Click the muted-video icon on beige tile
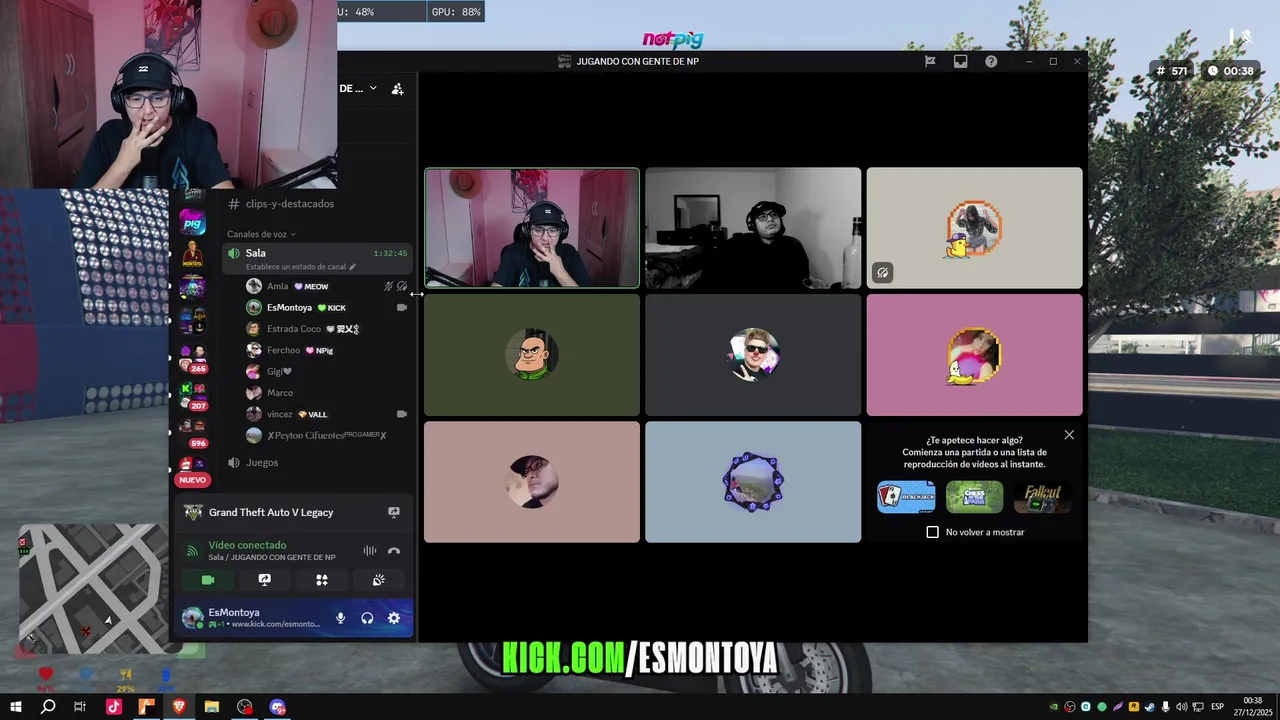 pyautogui.click(x=882, y=272)
